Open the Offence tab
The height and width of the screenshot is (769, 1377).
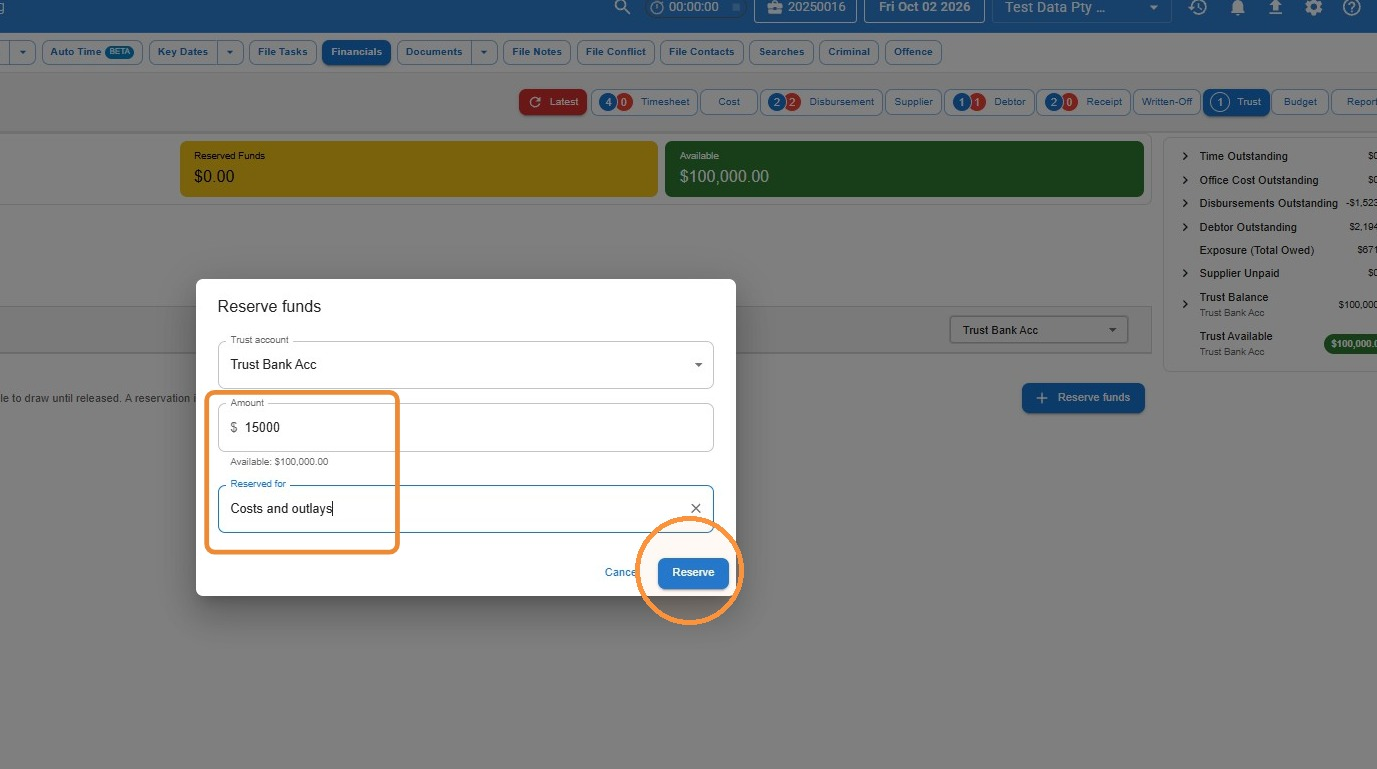point(913,52)
